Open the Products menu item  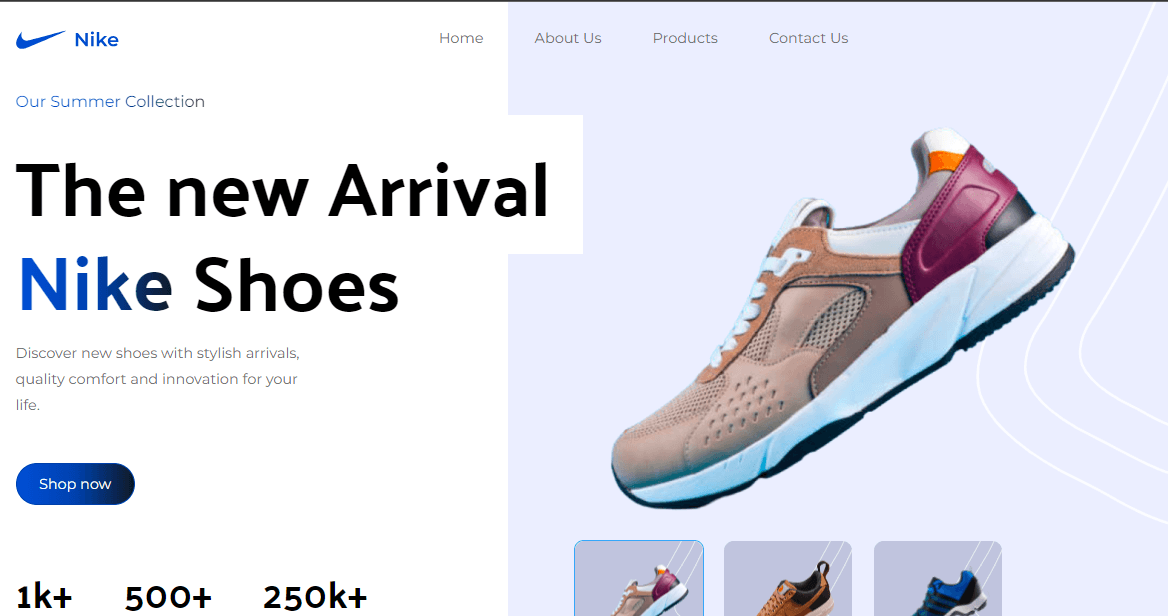pos(685,38)
